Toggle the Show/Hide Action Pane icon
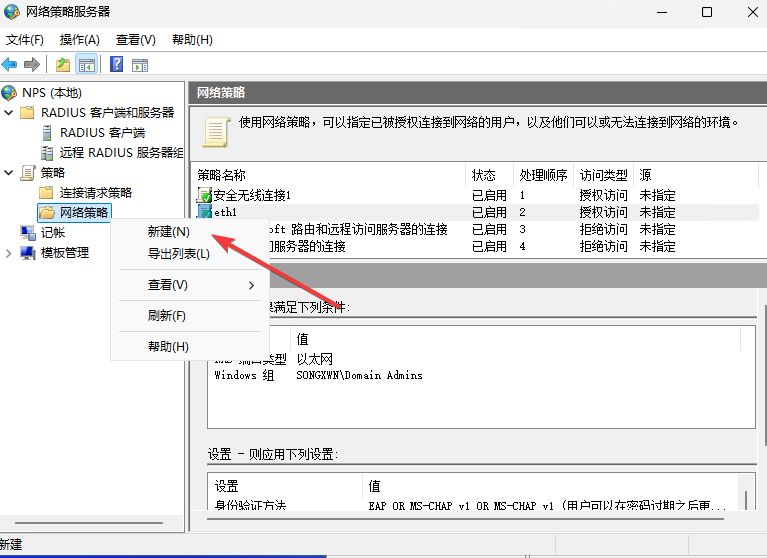The width and height of the screenshot is (767, 558). tap(140, 65)
